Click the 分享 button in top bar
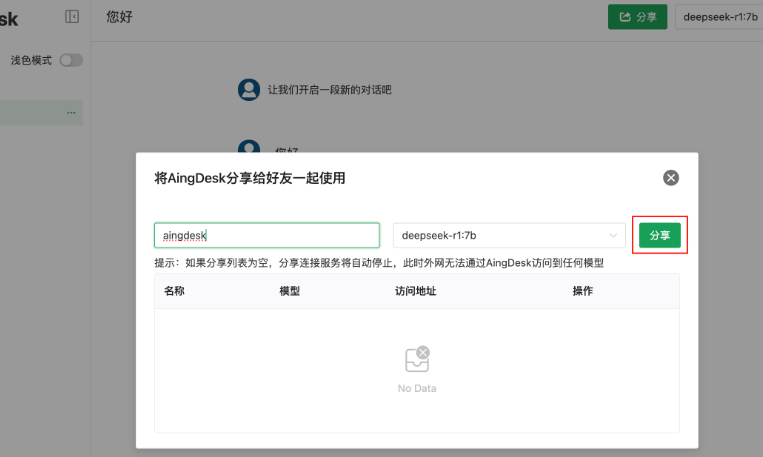 [637, 17]
